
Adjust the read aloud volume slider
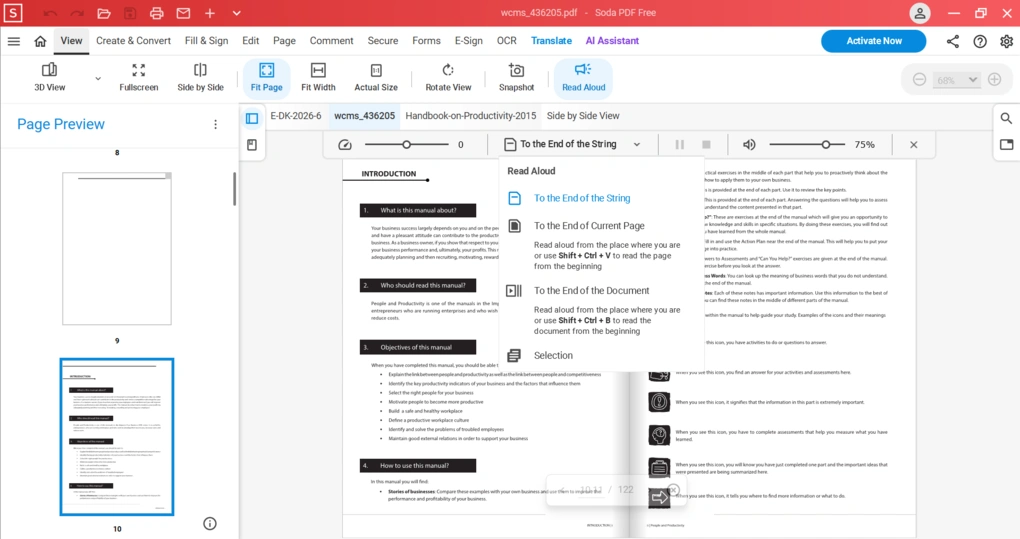pyautogui.click(x=807, y=144)
